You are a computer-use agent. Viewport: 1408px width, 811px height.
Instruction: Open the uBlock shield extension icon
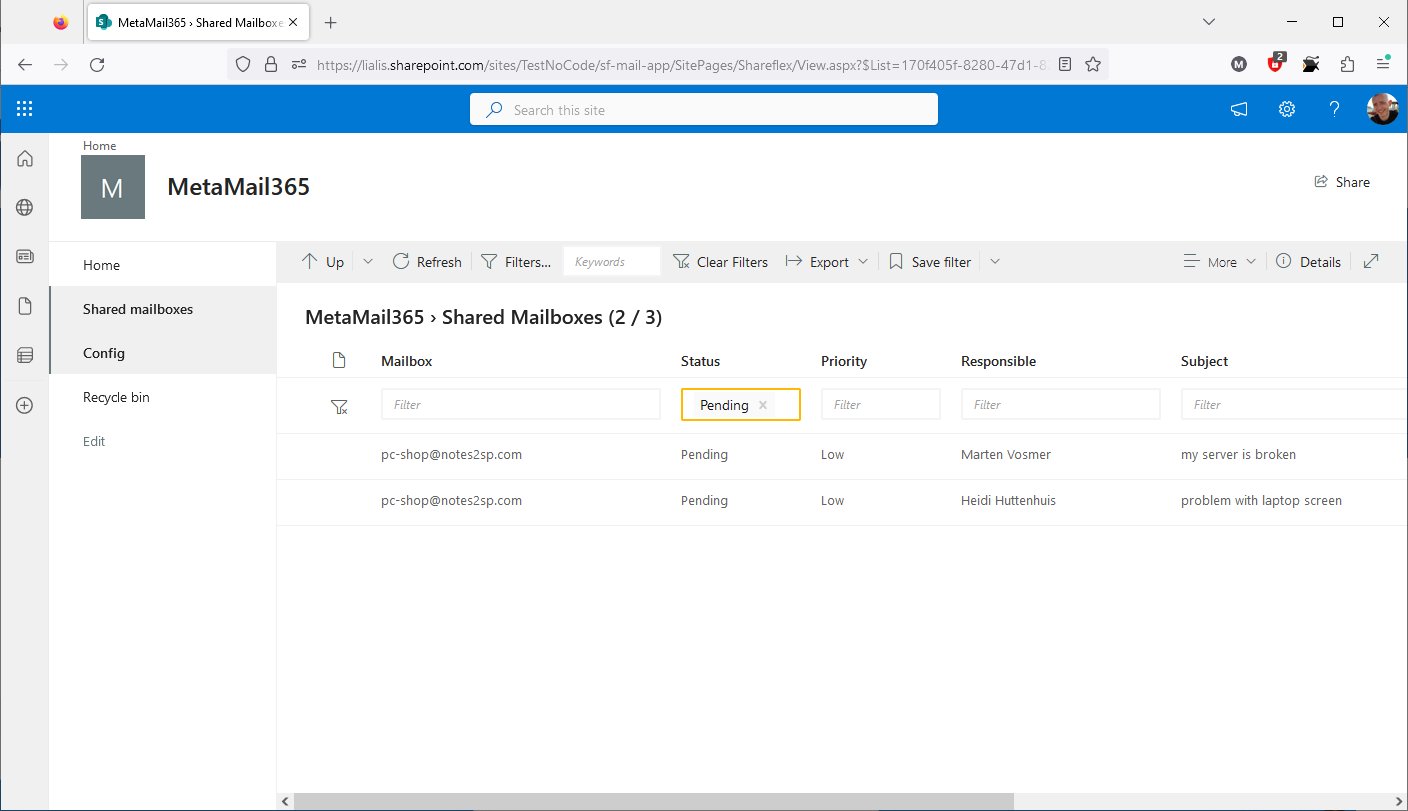(1275, 63)
